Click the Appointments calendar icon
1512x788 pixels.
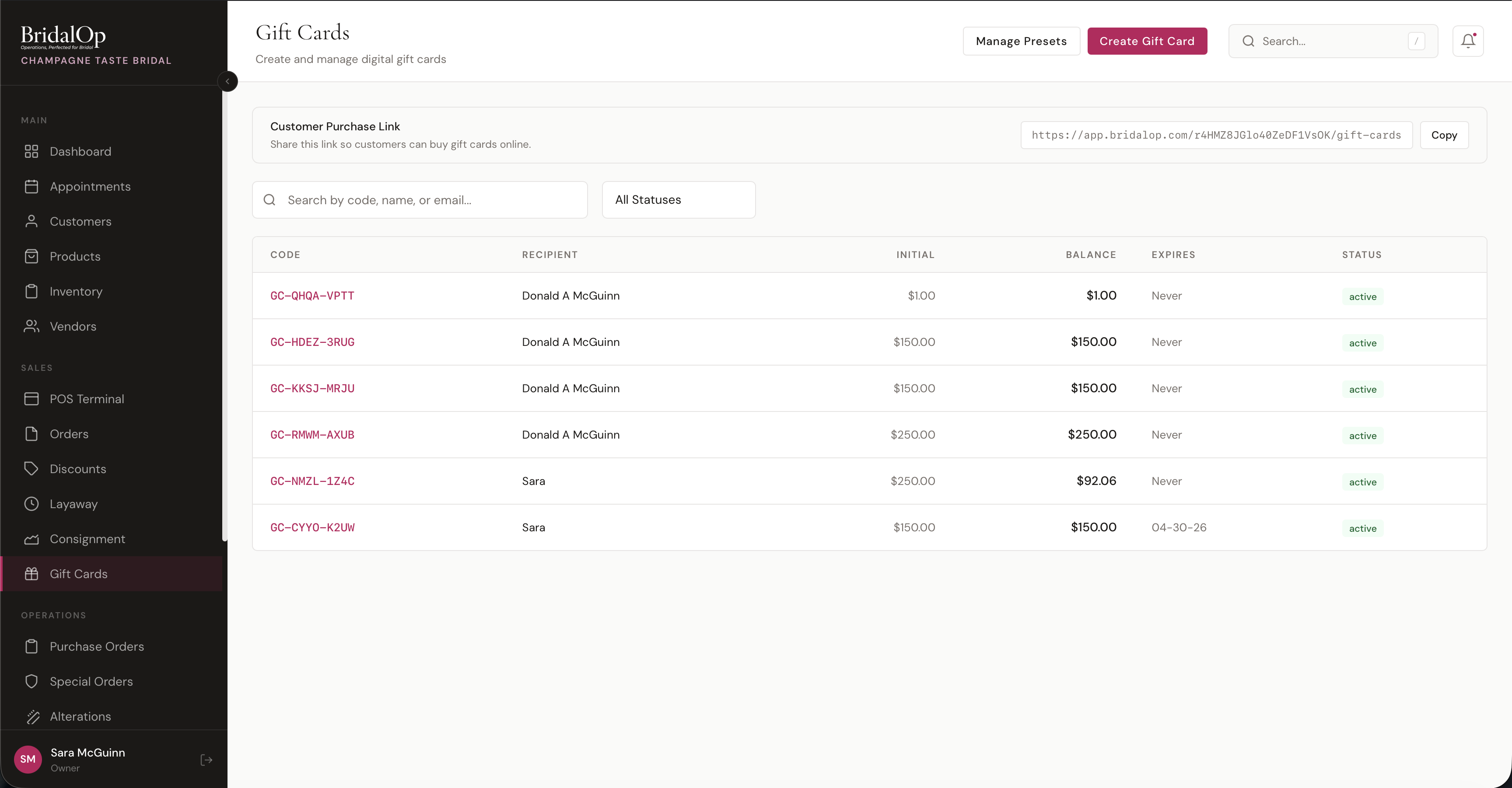pos(31,187)
